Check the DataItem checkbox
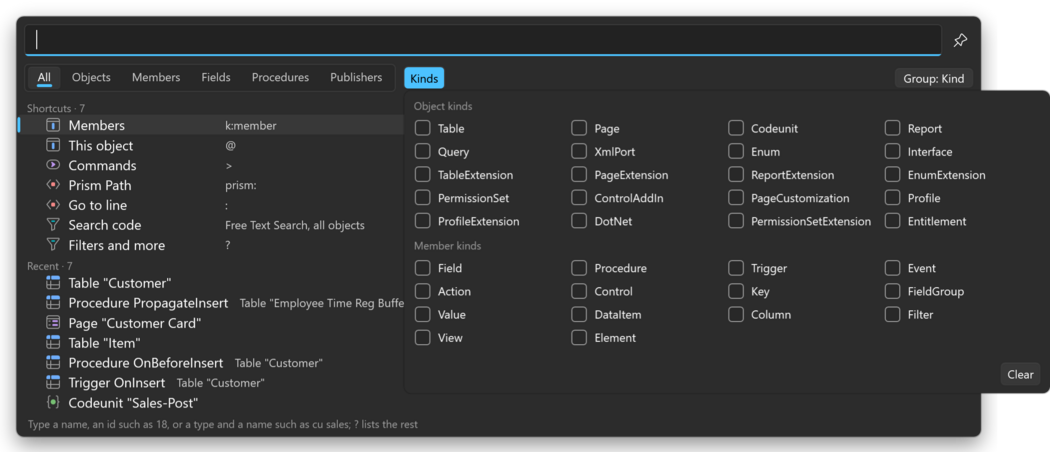 tap(579, 314)
